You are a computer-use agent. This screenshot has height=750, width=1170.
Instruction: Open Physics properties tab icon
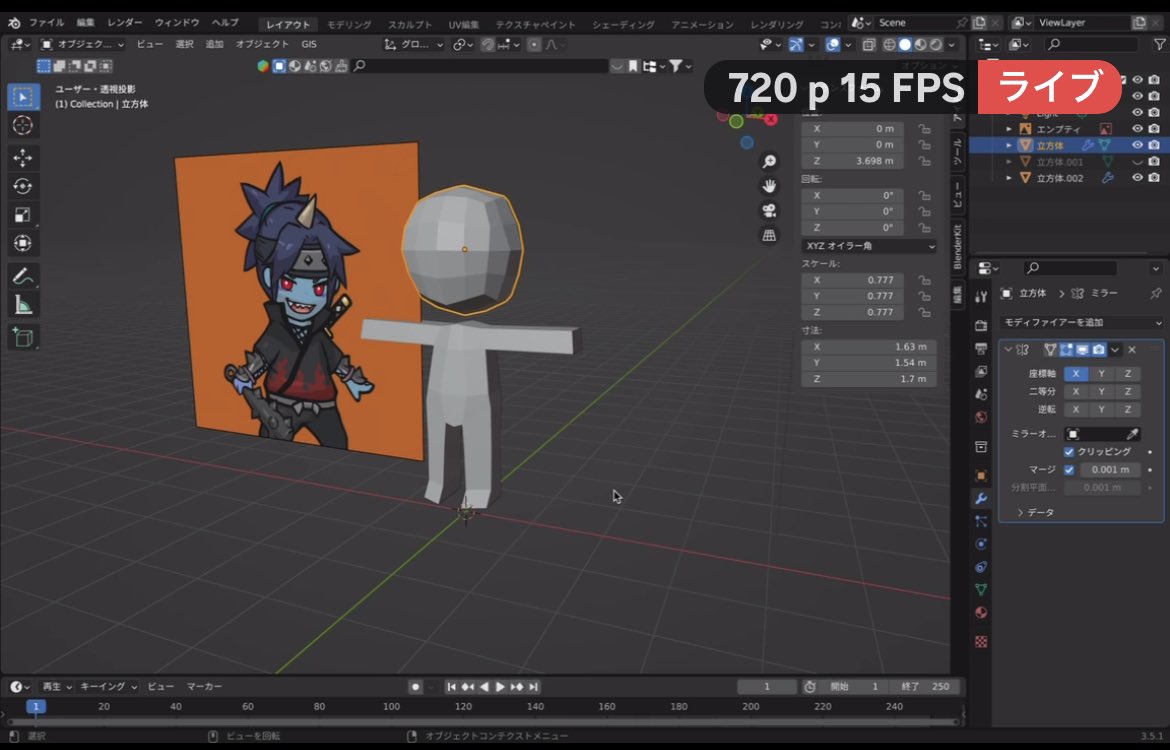[981, 544]
